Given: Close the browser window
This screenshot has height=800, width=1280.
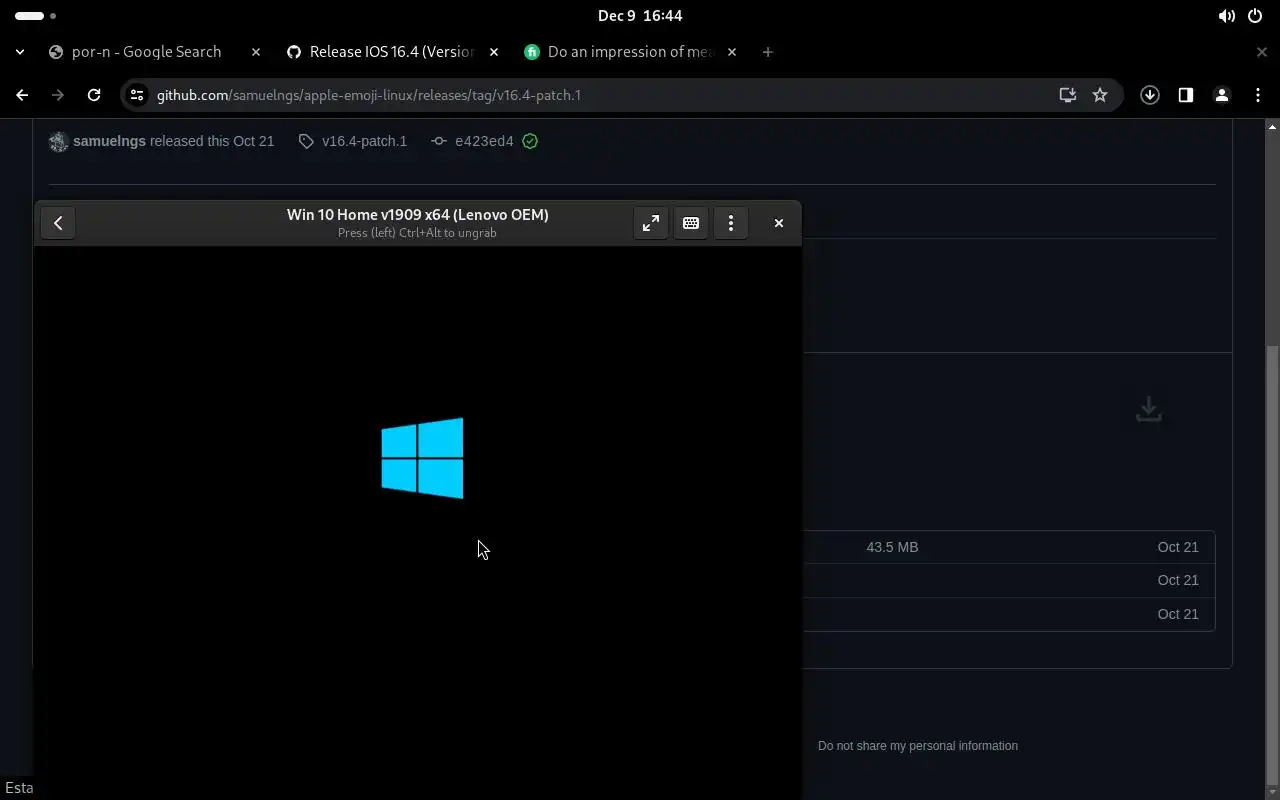Looking at the screenshot, I should (x=1262, y=52).
